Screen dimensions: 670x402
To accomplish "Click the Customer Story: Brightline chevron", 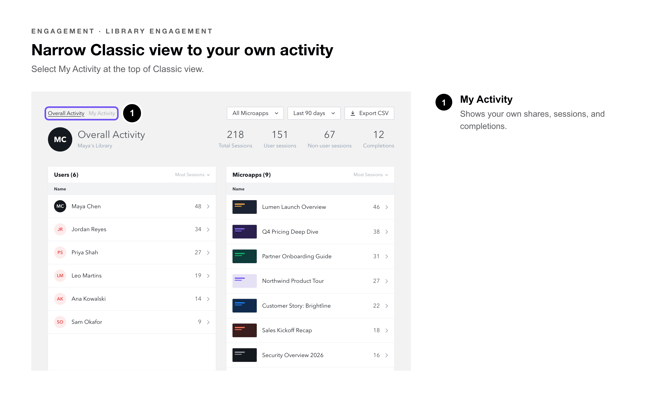I will click(387, 305).
